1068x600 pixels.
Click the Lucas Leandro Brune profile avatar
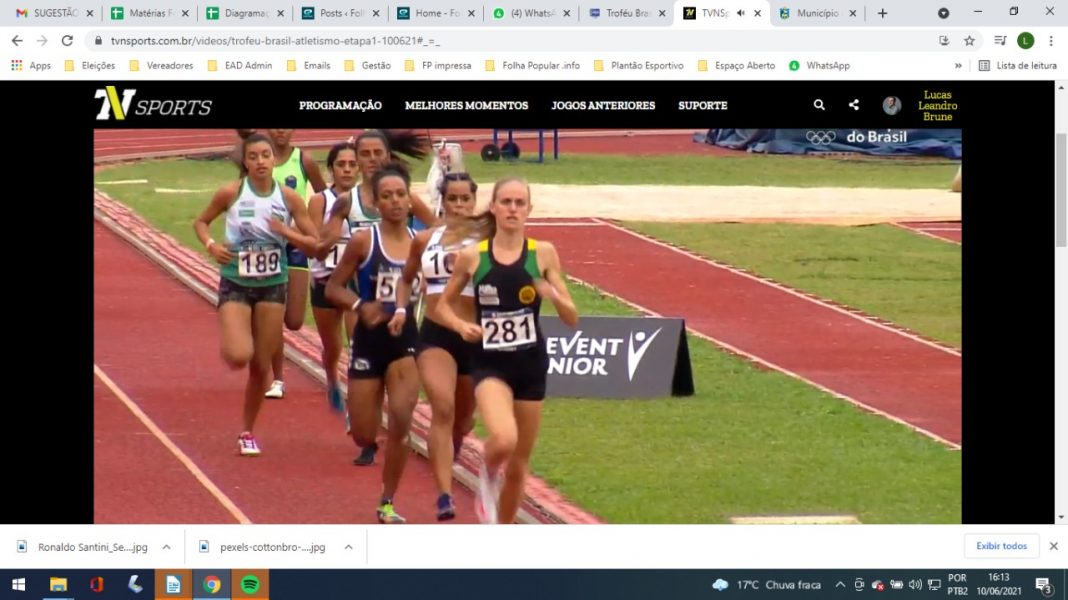pos(892,105)
